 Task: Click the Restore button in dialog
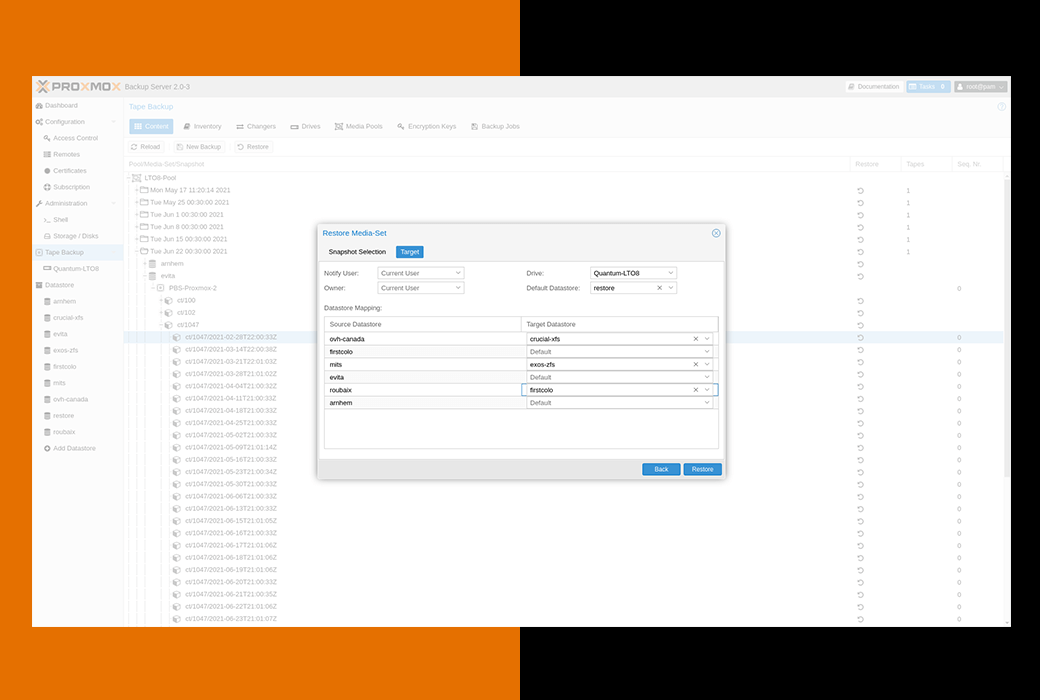[702, 469]
